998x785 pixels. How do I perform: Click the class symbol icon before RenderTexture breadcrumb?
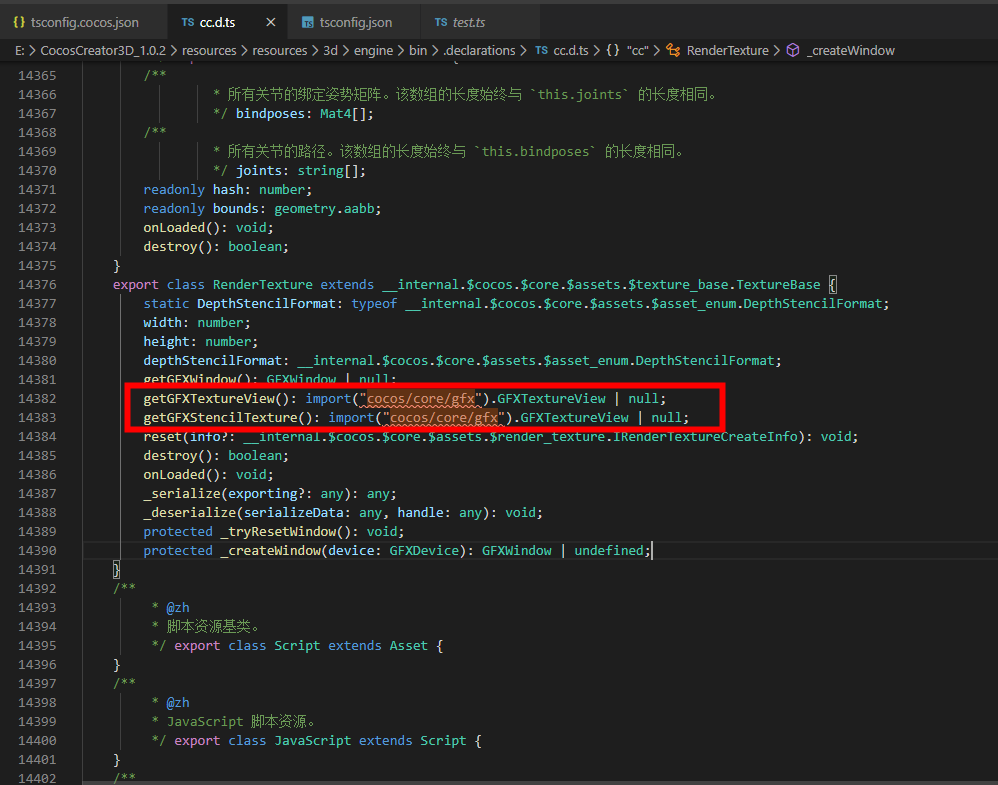pos(673,50)
